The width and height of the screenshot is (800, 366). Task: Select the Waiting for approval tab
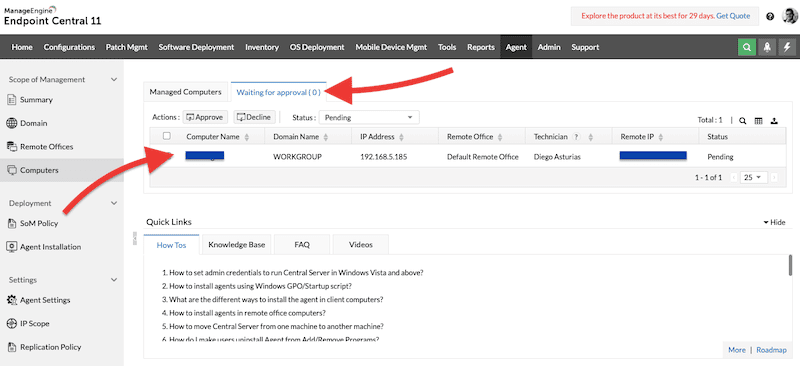pos(279,92)
